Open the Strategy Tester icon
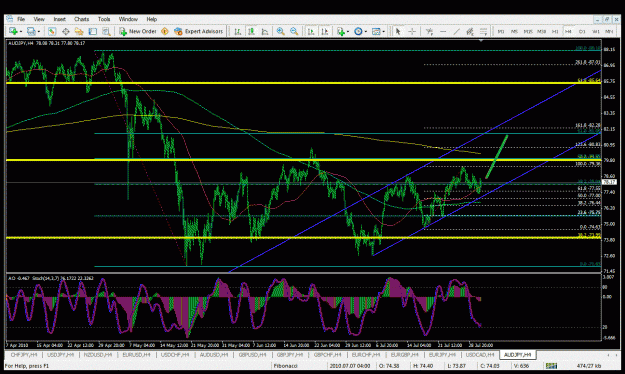This screenshot has width=625, height=374. tap(106, 31)
